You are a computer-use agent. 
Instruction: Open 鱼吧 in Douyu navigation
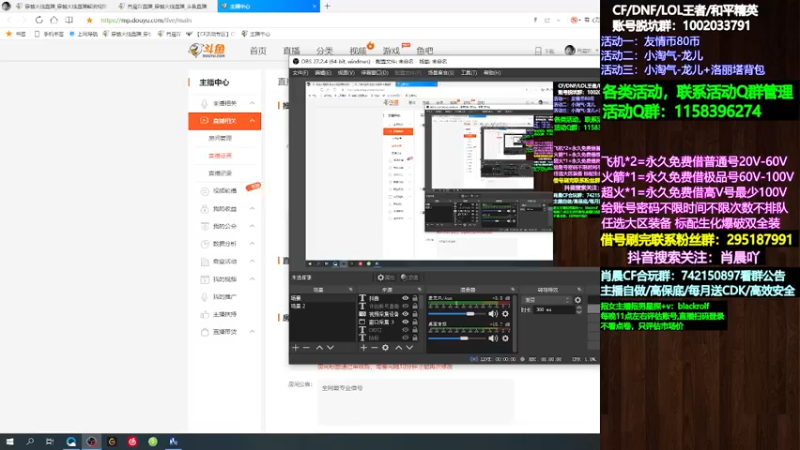coord(424,51)
